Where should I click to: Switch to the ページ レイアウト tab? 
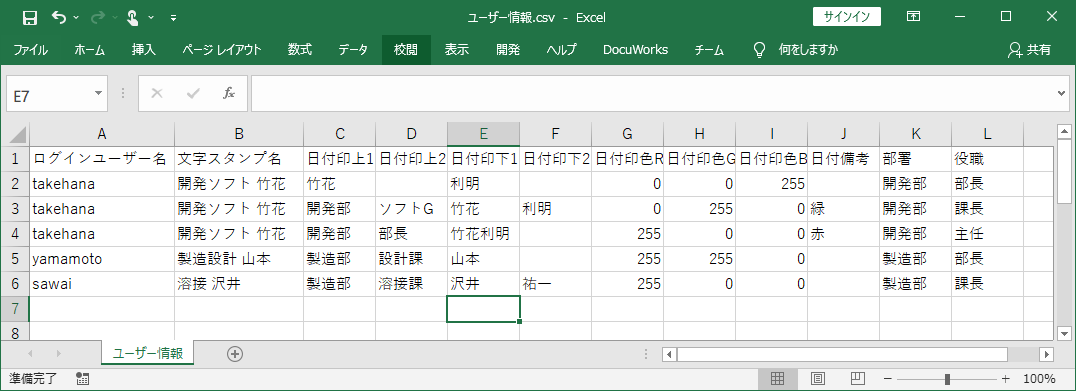tap(222, 49)
